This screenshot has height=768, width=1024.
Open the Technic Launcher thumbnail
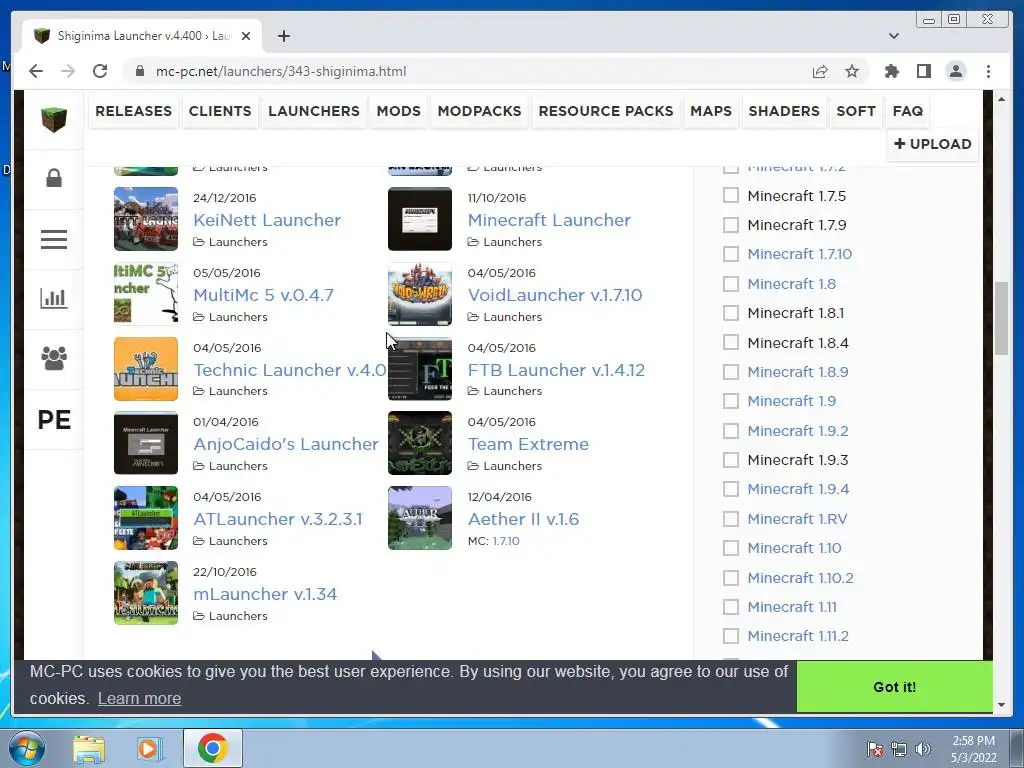146,369
